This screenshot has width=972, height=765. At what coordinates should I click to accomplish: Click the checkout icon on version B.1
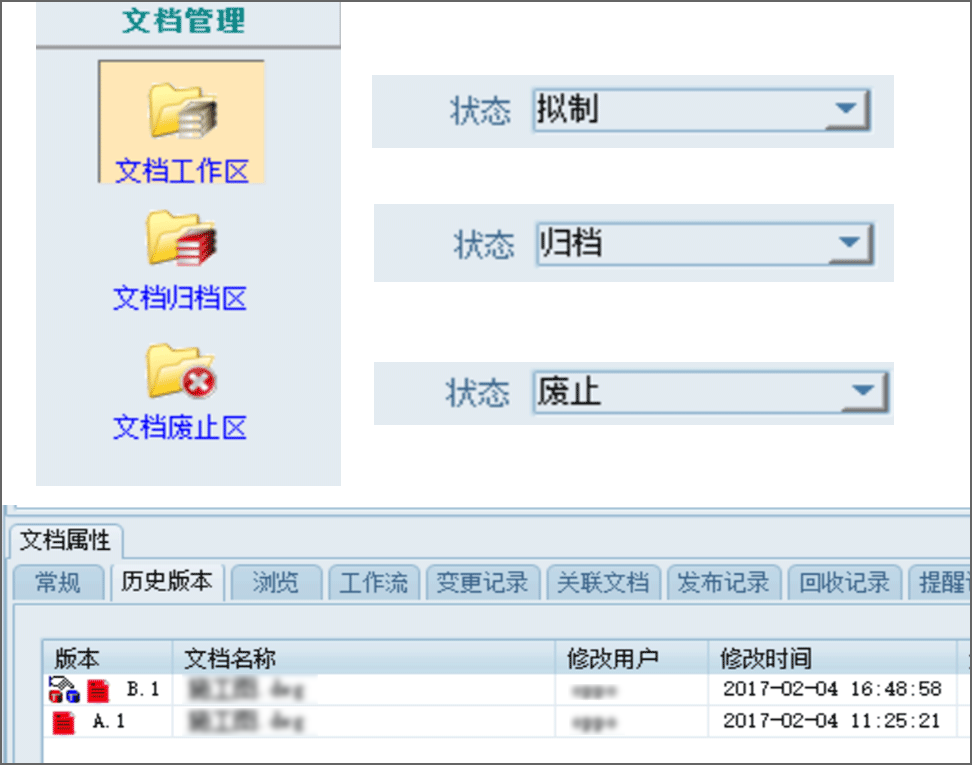coord(63,689)
